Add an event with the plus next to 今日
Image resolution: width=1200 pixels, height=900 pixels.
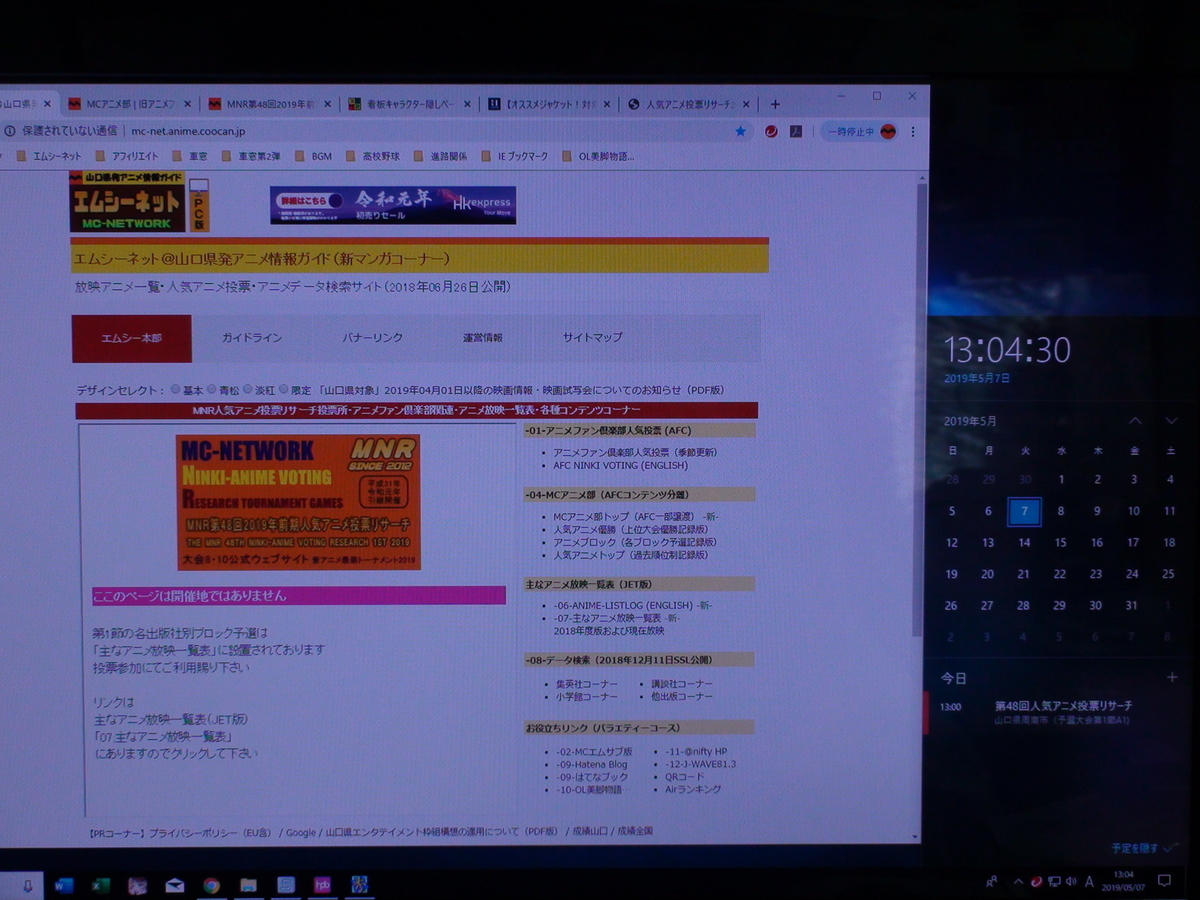1172,677
